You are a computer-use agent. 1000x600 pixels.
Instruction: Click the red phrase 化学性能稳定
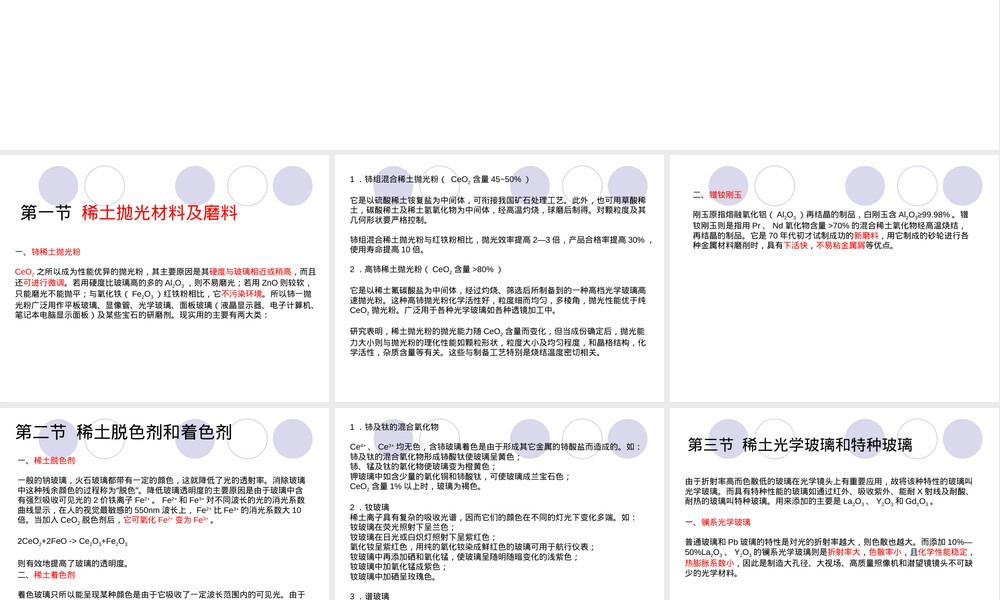943,552
